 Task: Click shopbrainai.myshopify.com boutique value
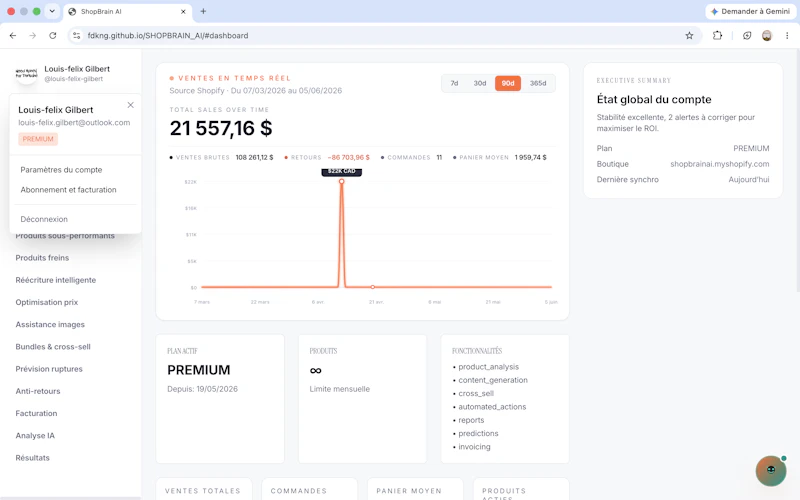click(x=719, y=164)
